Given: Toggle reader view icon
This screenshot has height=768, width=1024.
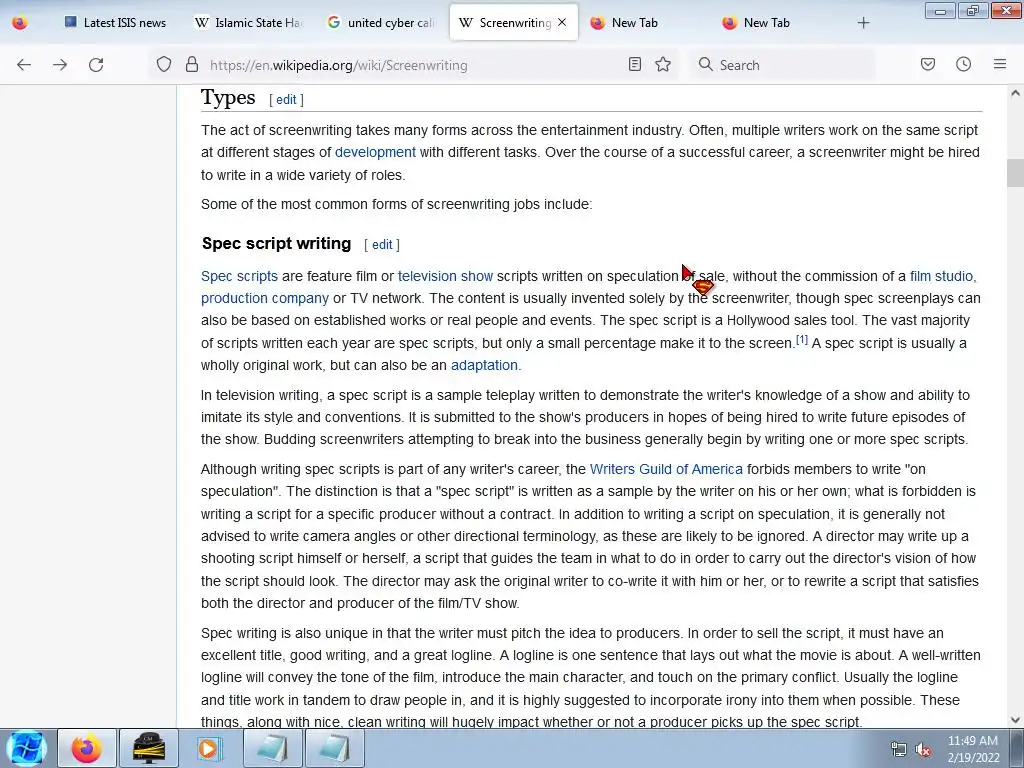Looking at the screenshot, I should (635, 64).
